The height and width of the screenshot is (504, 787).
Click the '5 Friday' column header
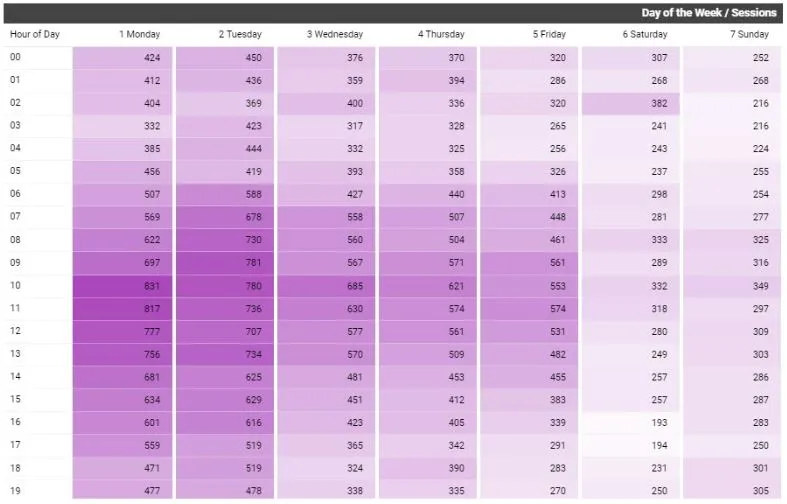click(549, 34)
